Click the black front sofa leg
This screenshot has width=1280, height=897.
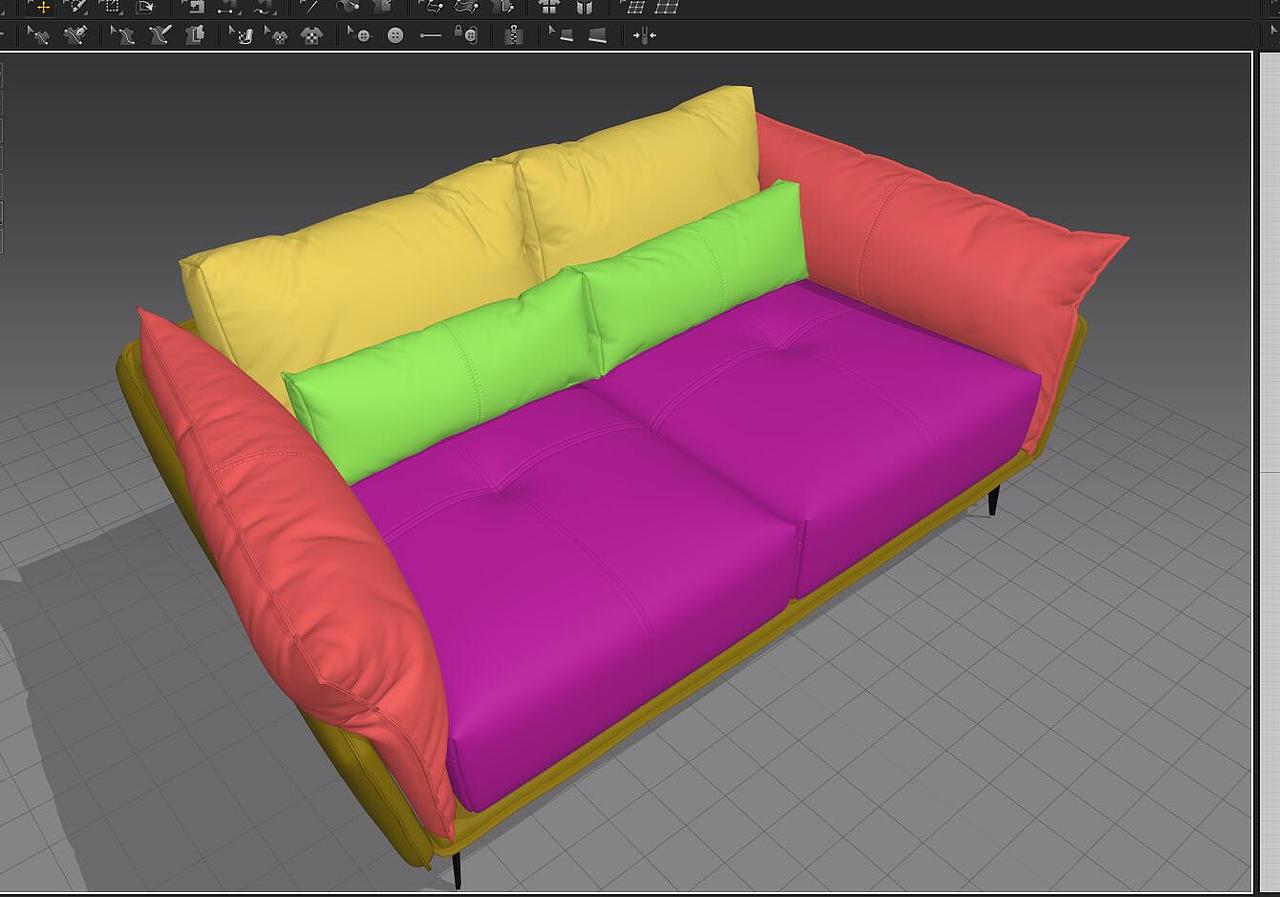(x=457, y=870)
